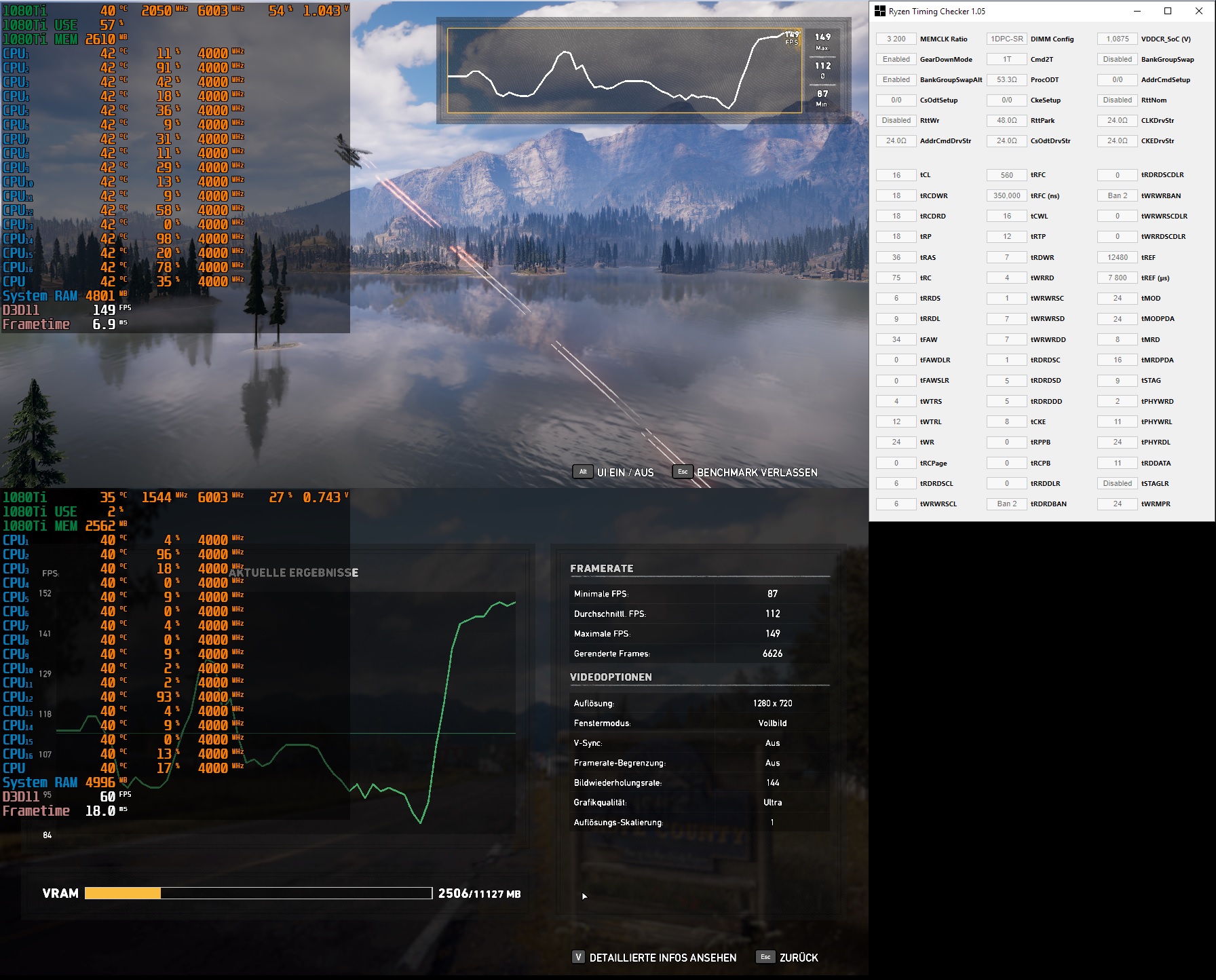The width and height of the screenshot is (1216, 980).
Task: Click the AddrCmdDrvStr 24.0Ω field
Action: point(896,140)
